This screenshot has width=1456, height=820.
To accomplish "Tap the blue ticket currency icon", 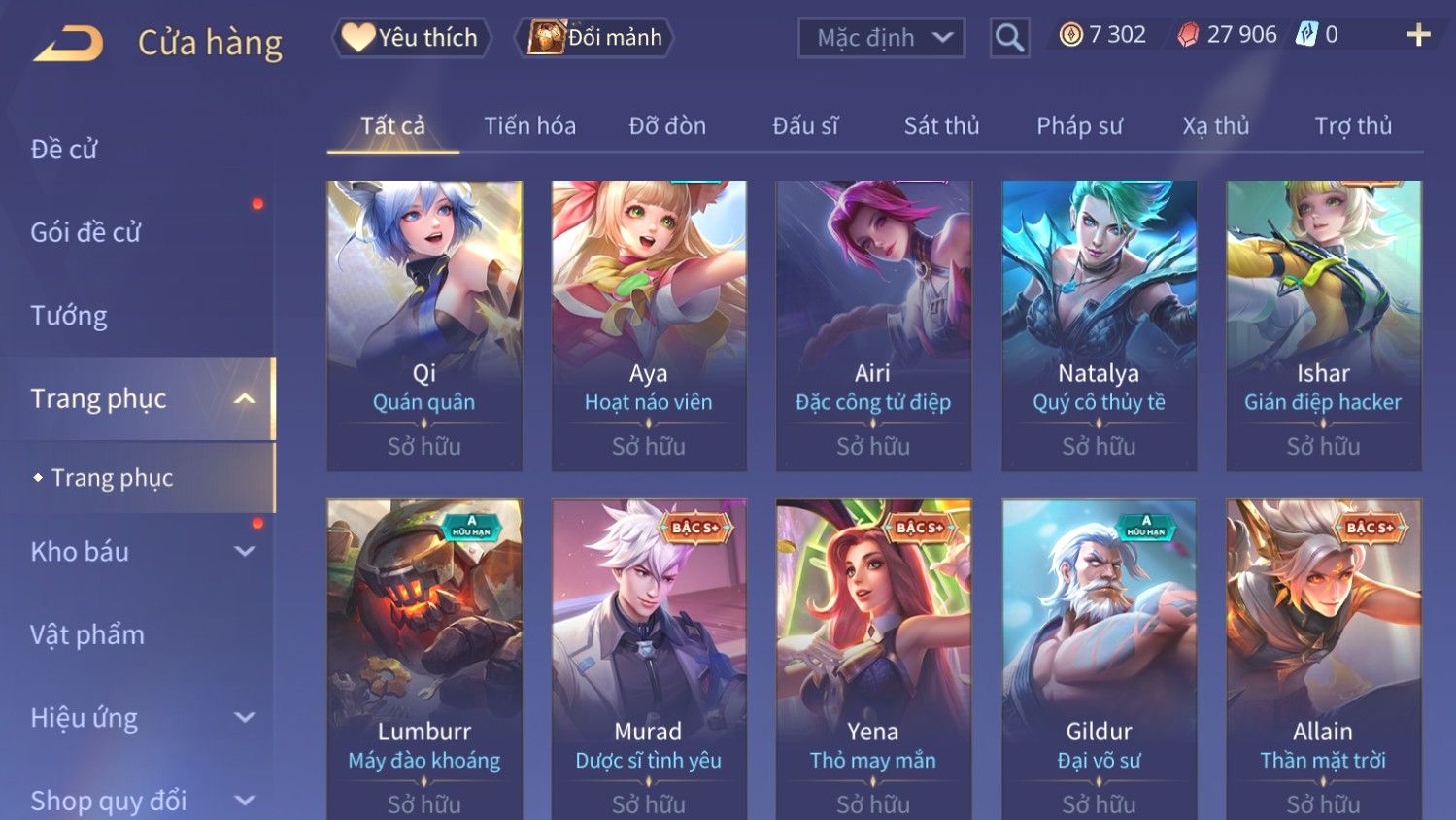I will click(1306, 35).
